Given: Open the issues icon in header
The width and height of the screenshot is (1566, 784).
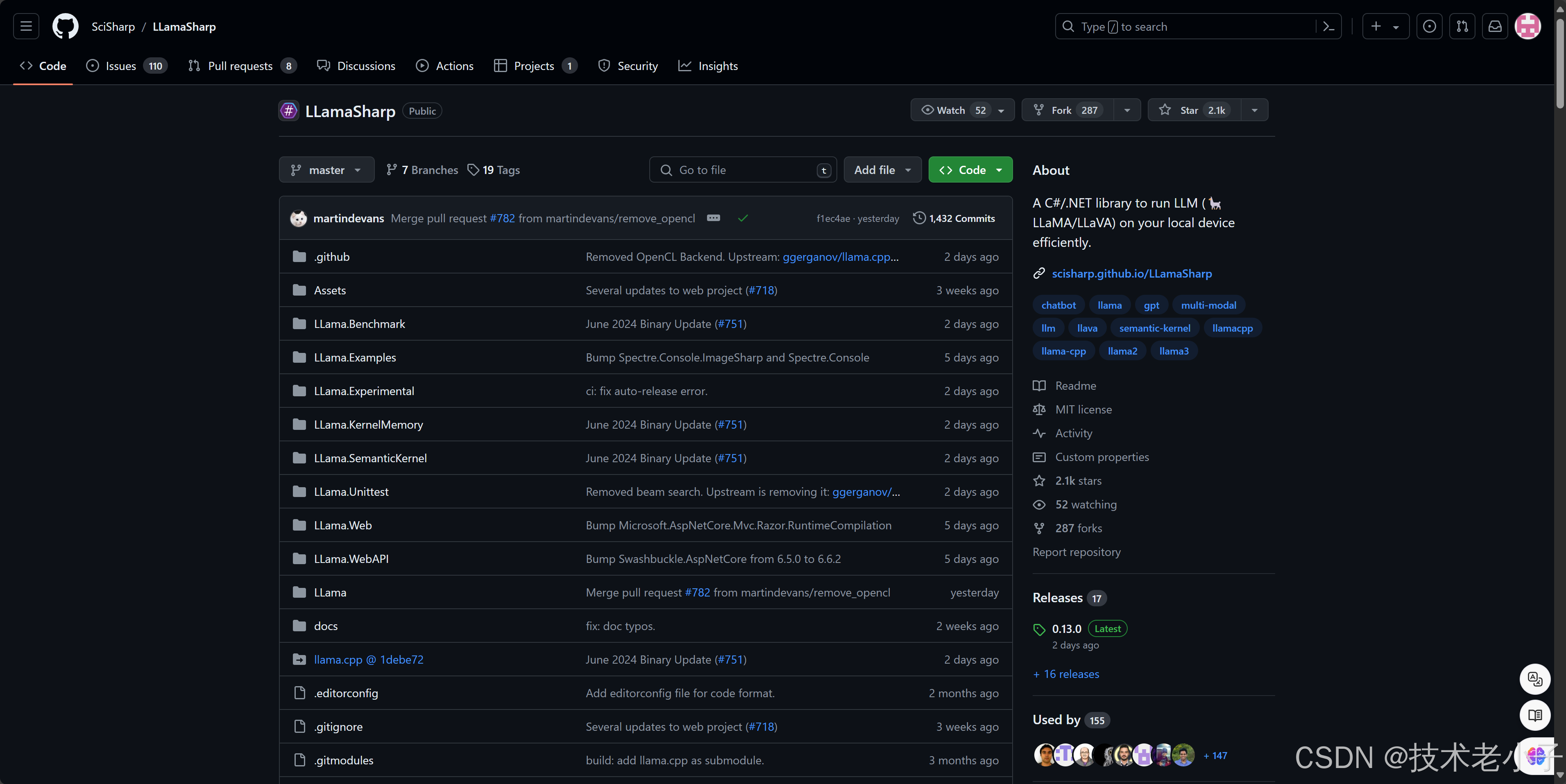Looking at the screenshot, I should [x=1429, y=26].
